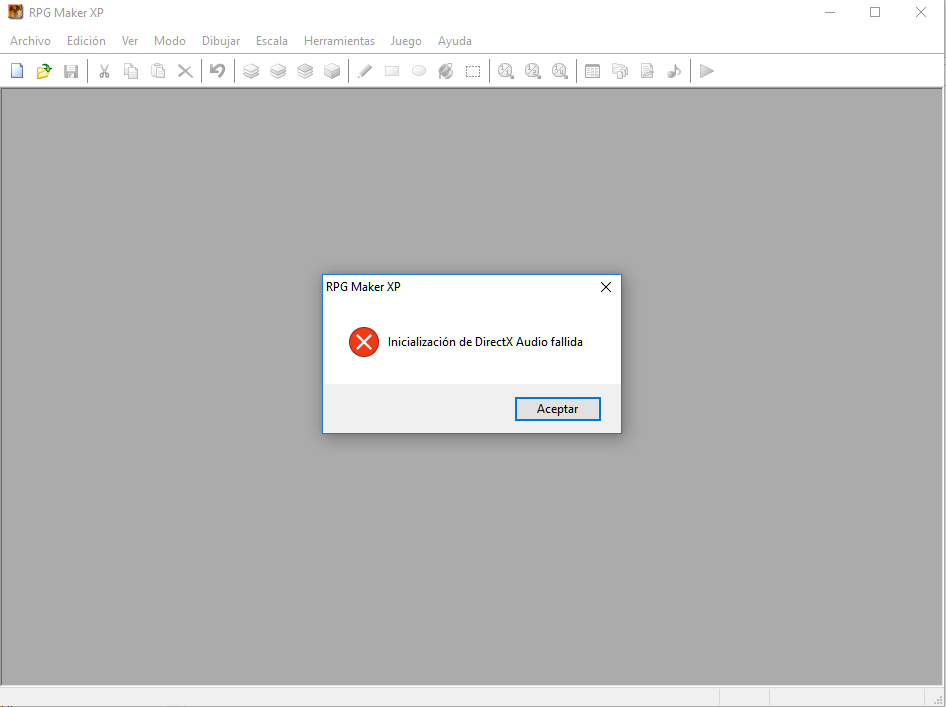Image resolution: width=946 pixels, height=707 pixels.
Task: Open the Ayuda menu
Action: [x=455, y=41]
